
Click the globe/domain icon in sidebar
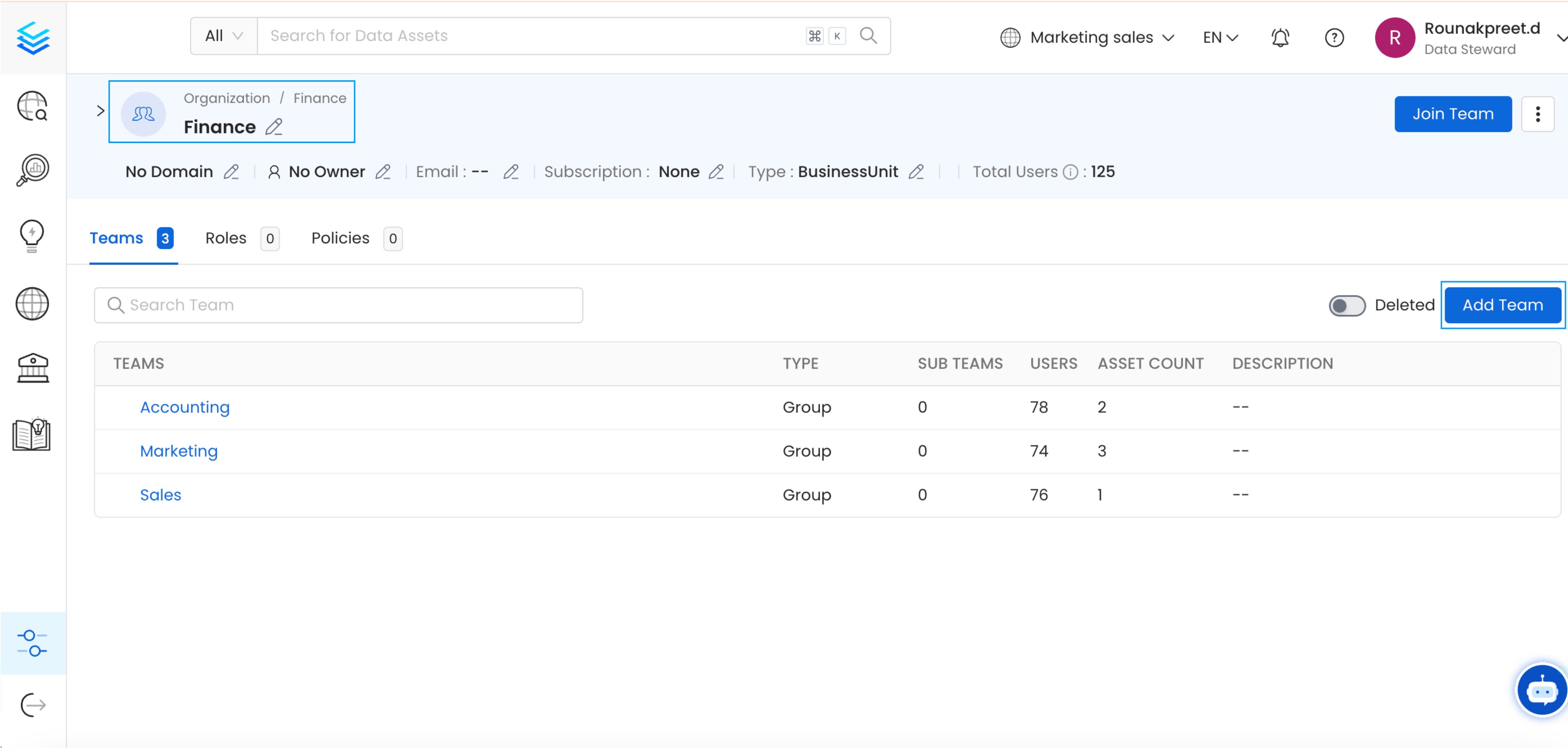32,304
